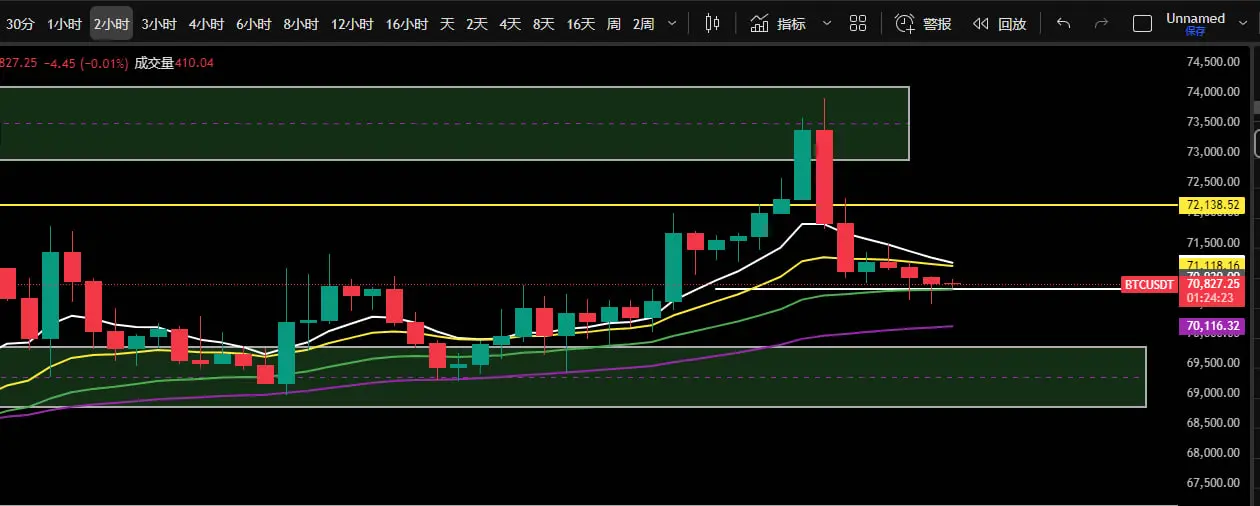Click the 69,000.00 price axis label
The width and height of the screenshot is (1260, 506).
coord(1211,392)
